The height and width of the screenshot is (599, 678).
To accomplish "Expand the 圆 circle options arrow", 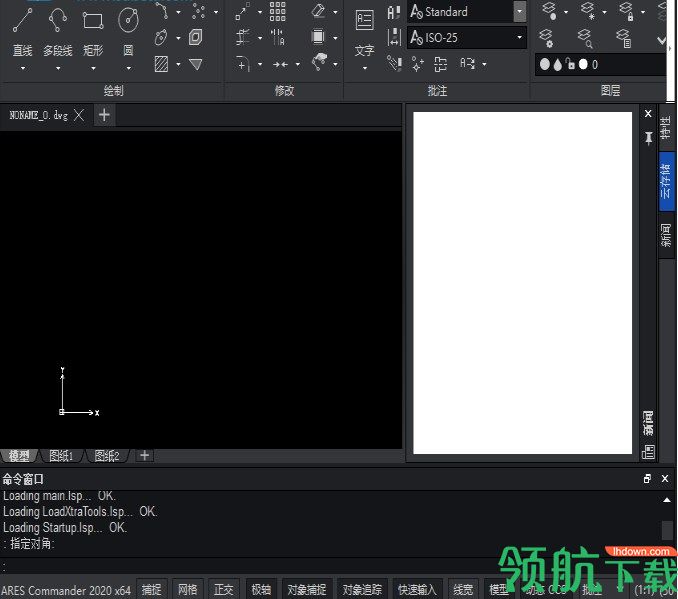I will click(x=128, y=68).
